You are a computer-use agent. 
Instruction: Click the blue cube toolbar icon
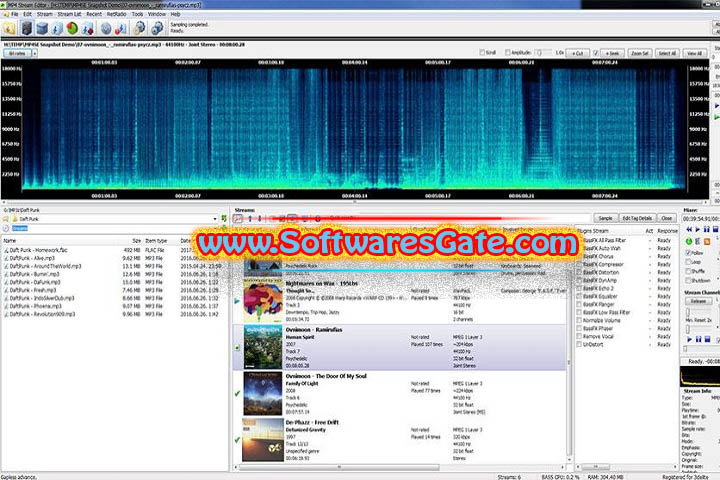click(x=42, y=28)
